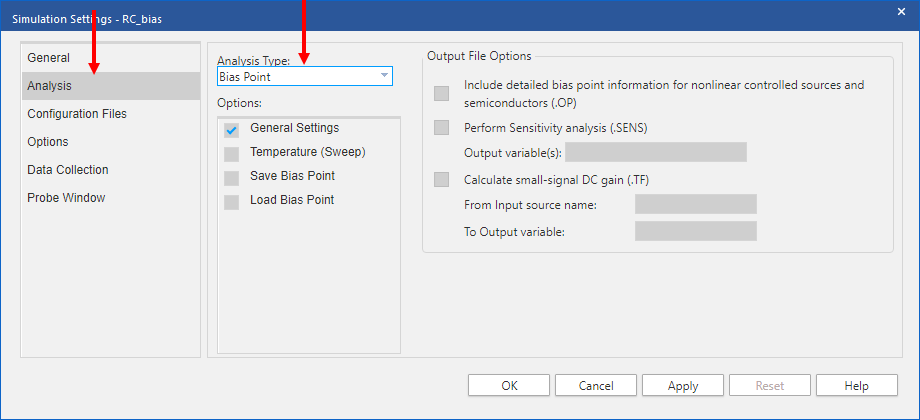Switch to Data Collection settings
Image resolution: width=920 pixels, height=420 pixels.
(x=111, y=170)
